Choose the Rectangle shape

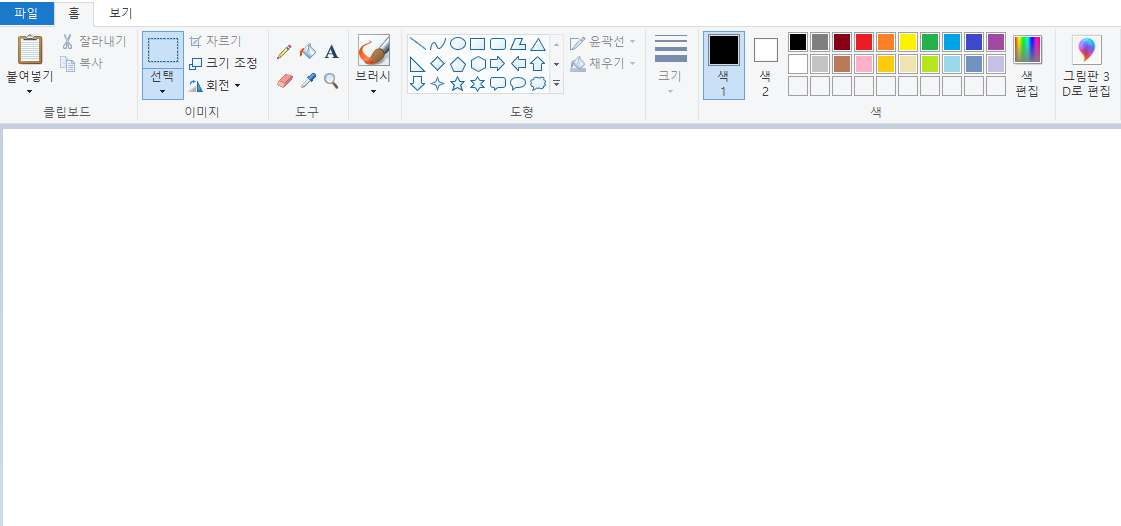point(478,44)
